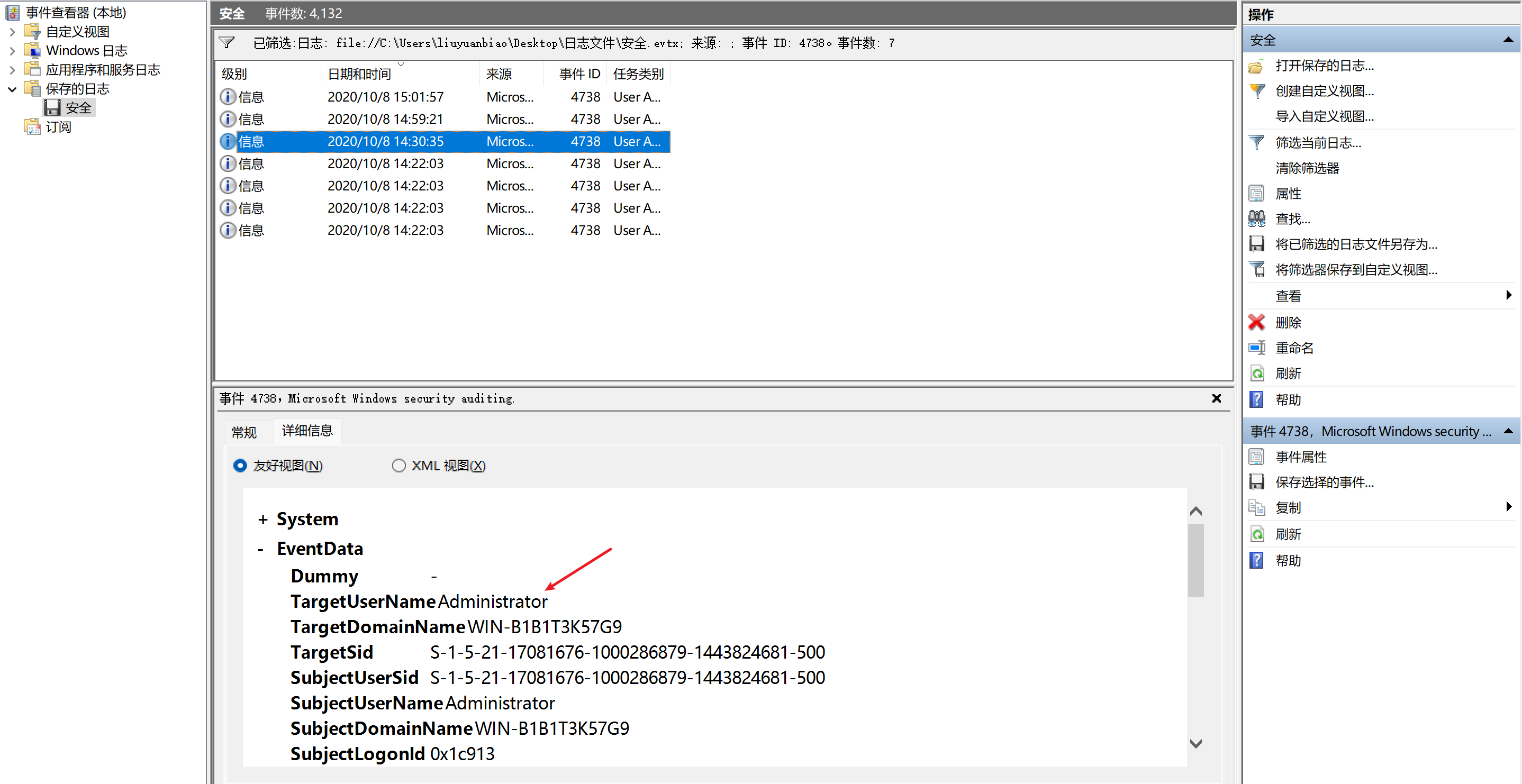
Task: Click the 事件属性 icon in actions pane
Action: click(x=1257, y=457)
